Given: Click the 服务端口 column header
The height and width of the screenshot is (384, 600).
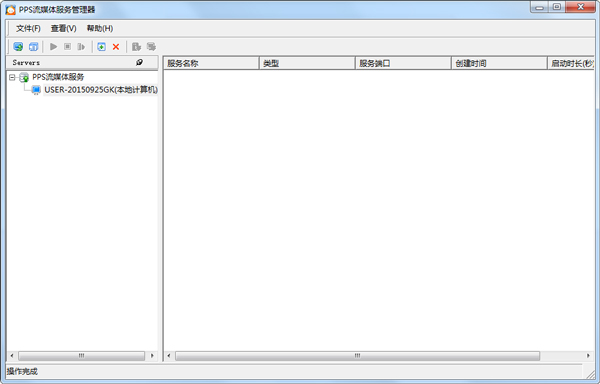Looking at the screenshot, I should click(x=403, y=63).
